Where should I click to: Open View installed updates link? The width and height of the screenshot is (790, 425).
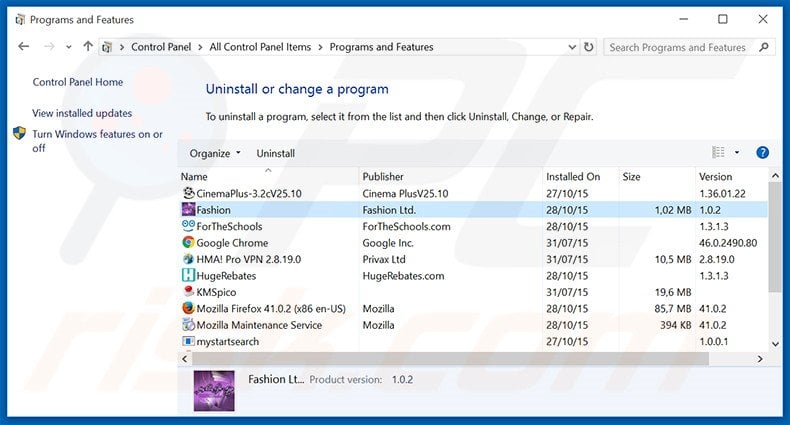point(82,113)
